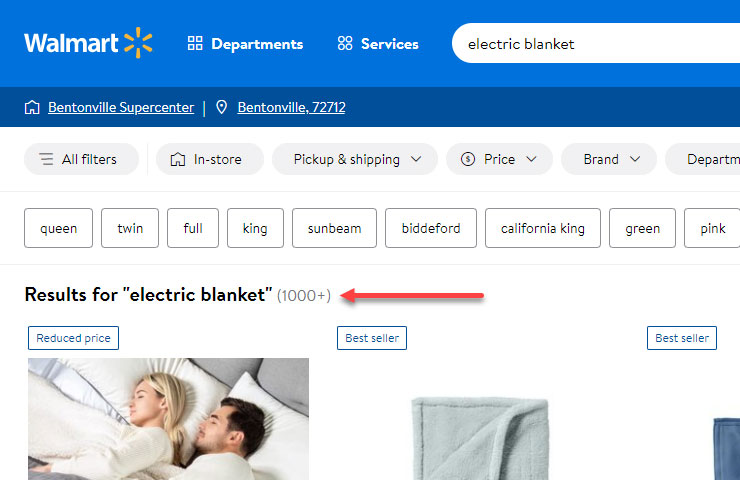The width and height of the screenshot is (740, 480).
Task: Click the location pin icon
Action: [222, 107]
